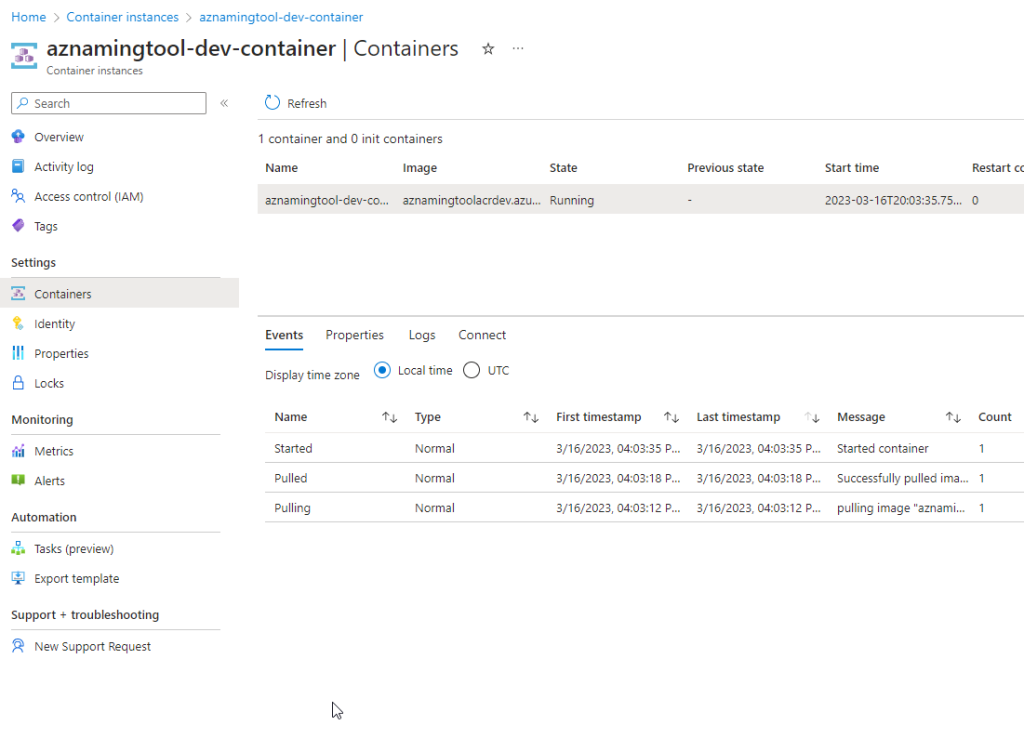
Task: Click the pulling image "aznami... message
Action: tap(901, 508)
